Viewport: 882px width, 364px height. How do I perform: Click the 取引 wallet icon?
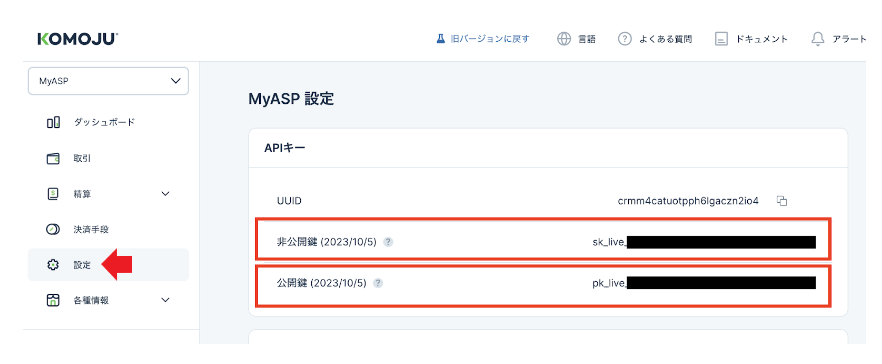(53, 159)
